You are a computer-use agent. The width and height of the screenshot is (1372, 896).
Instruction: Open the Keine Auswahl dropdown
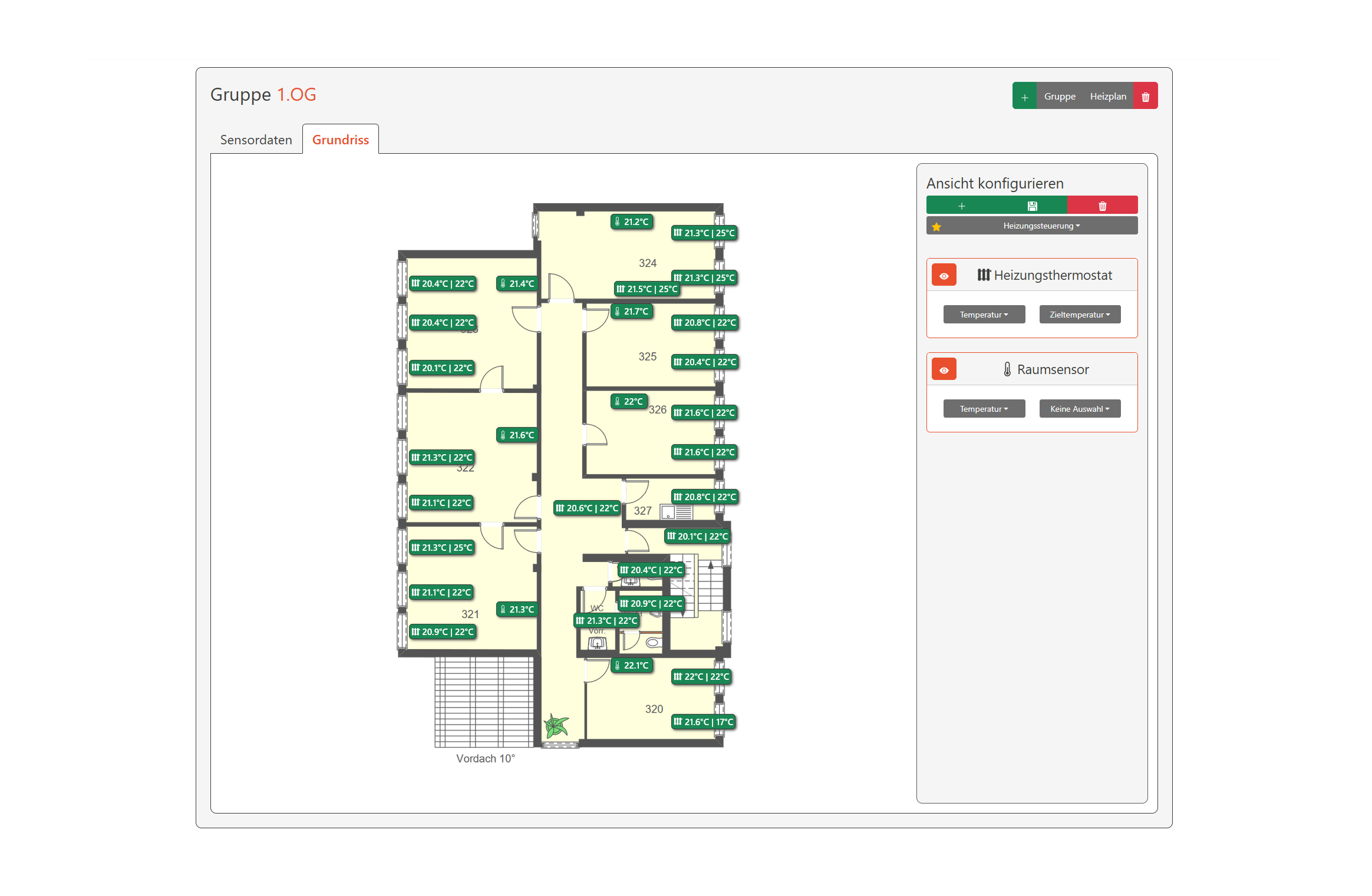[x=1079, y=409]
